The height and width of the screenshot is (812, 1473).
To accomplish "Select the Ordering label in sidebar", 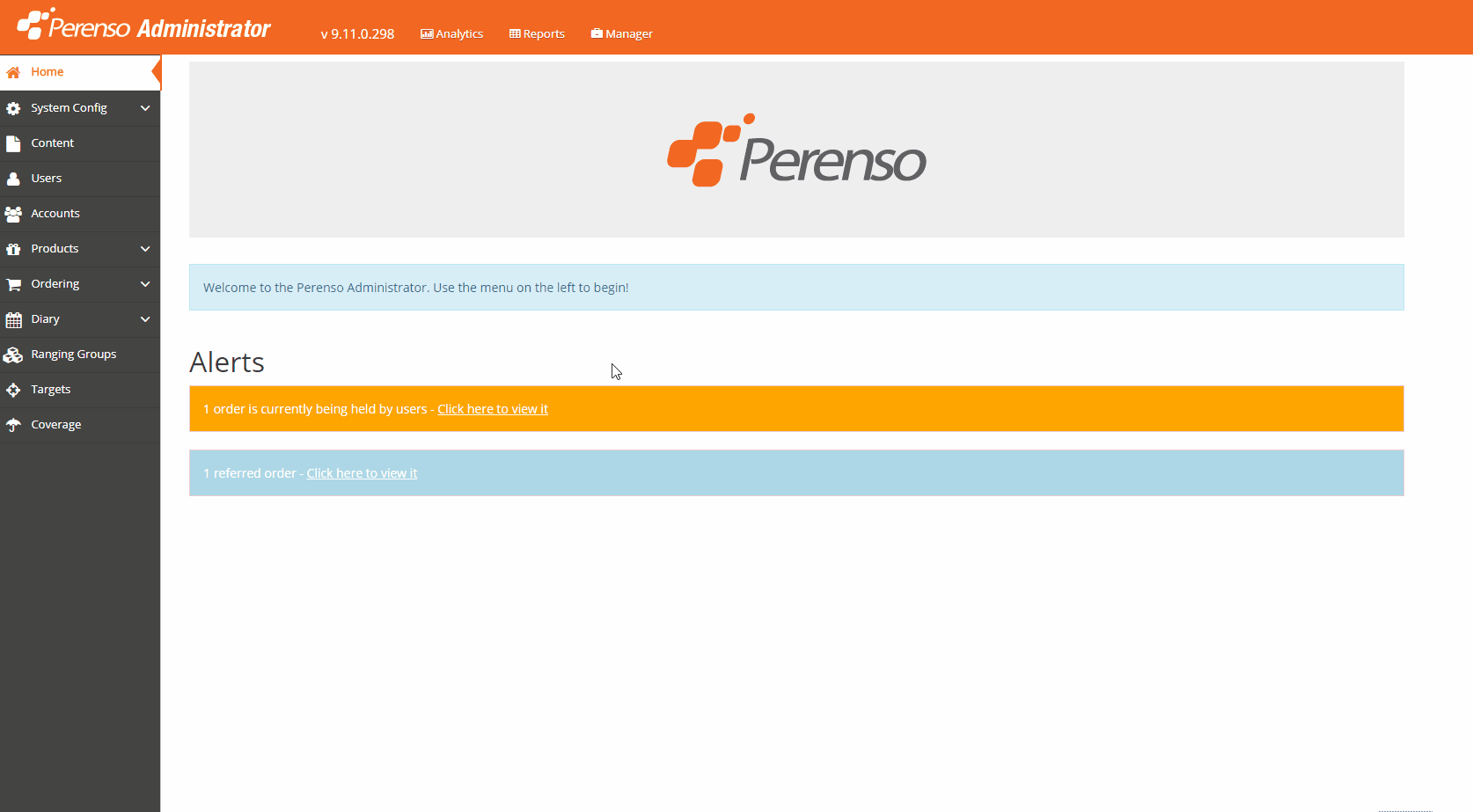I will pos(55,284).
